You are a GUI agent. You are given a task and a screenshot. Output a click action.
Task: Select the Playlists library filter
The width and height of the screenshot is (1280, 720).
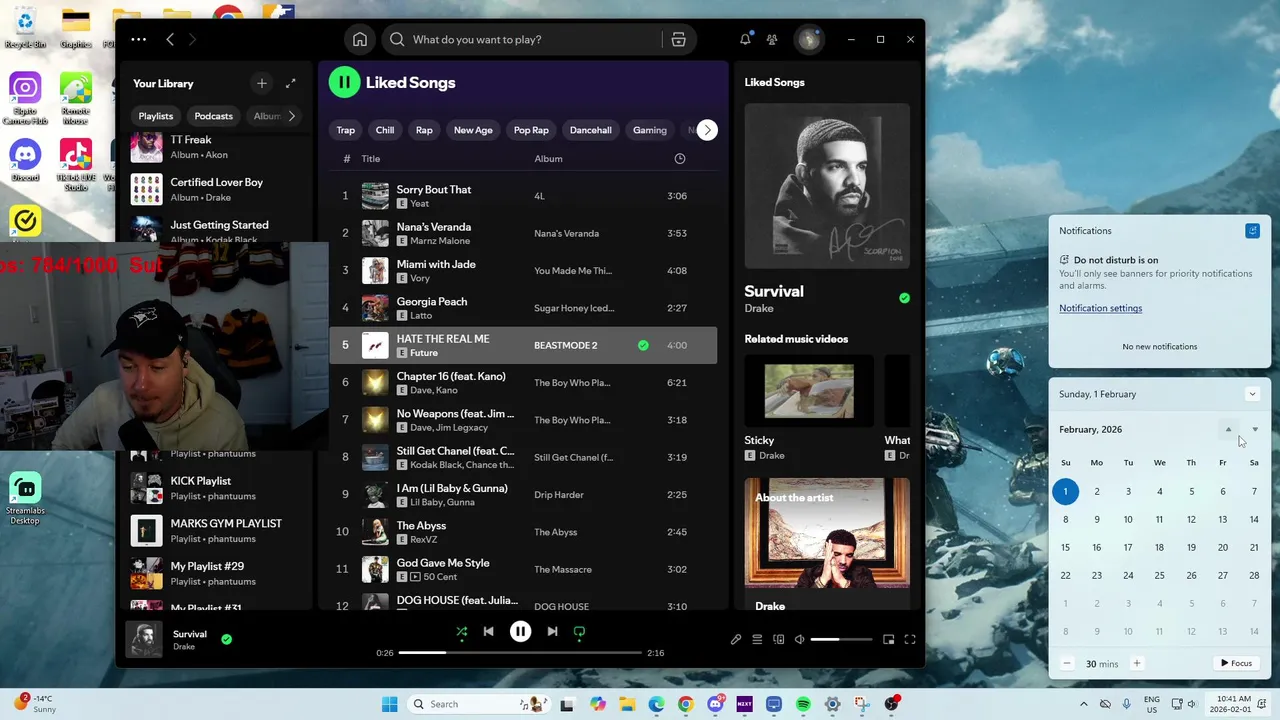[x=155, y=116]
